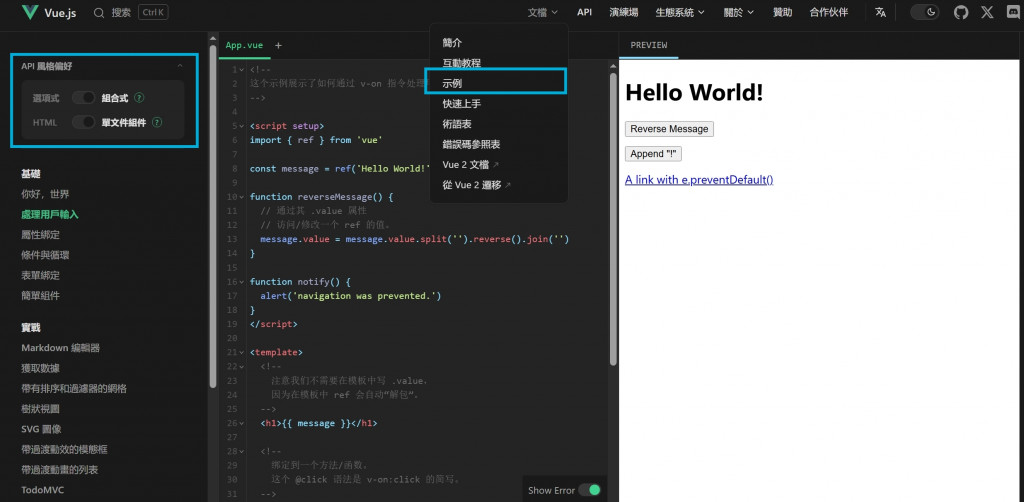
Task: Open the TodoMVC example
Action: pos(42,490)
